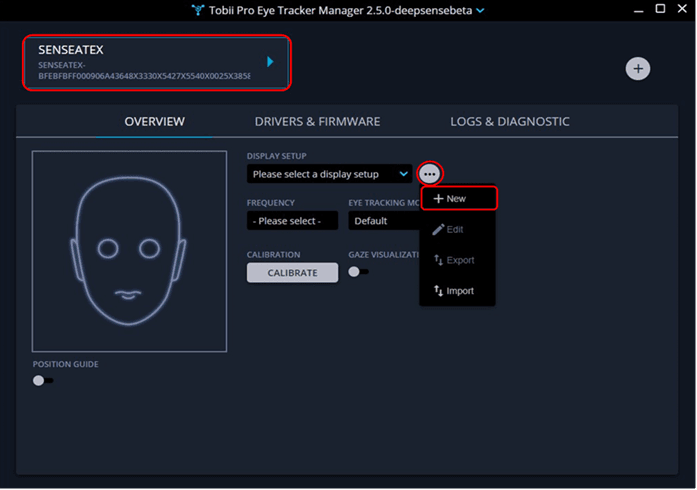Open the Drivers & Firmware tab
The image size is (697, 490).
pyautogui.click(x=317, y=121)
